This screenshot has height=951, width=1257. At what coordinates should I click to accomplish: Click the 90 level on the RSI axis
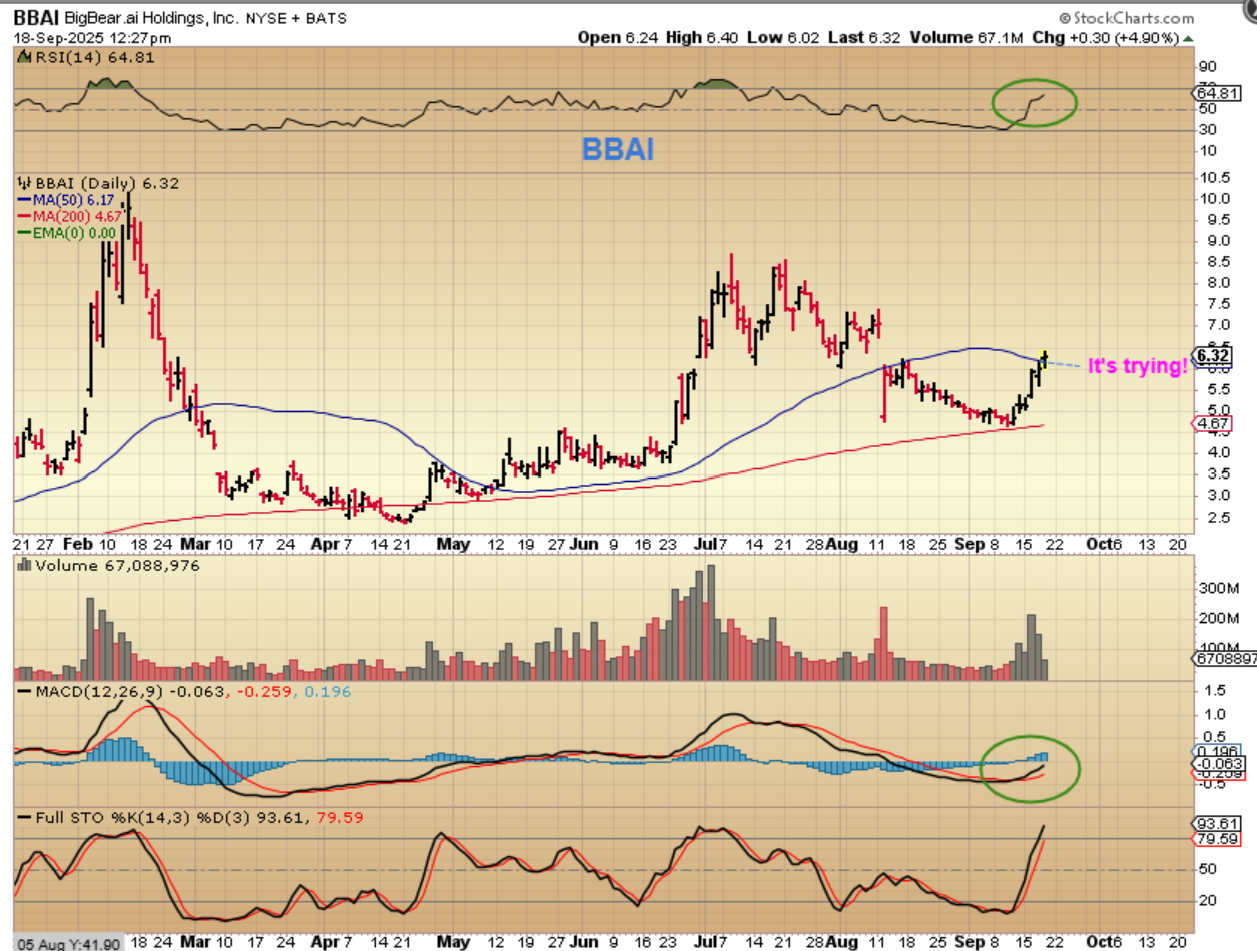coord(1209,66)
